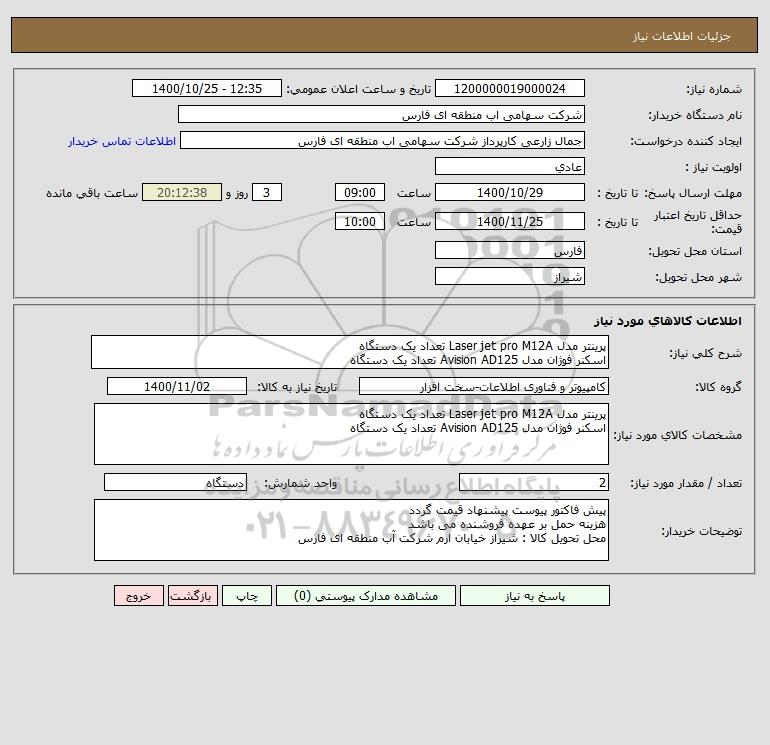The width and height of the screenshot is (770, 745).
Task: Click the حداقل تاریخ اعتبار قیمت label
Action: click(x=698, y=222)
